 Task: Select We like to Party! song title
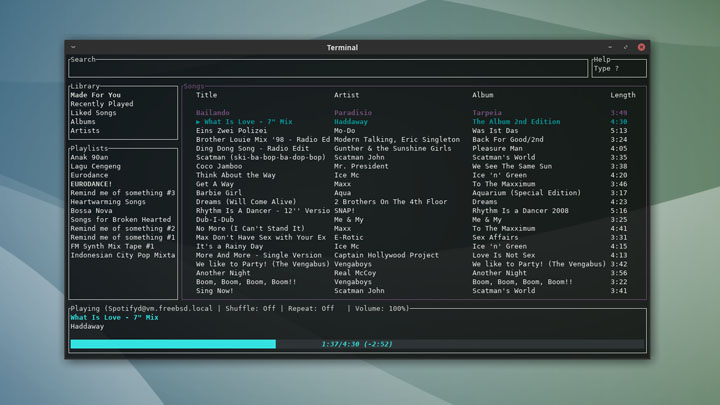(x=263, y=264)
